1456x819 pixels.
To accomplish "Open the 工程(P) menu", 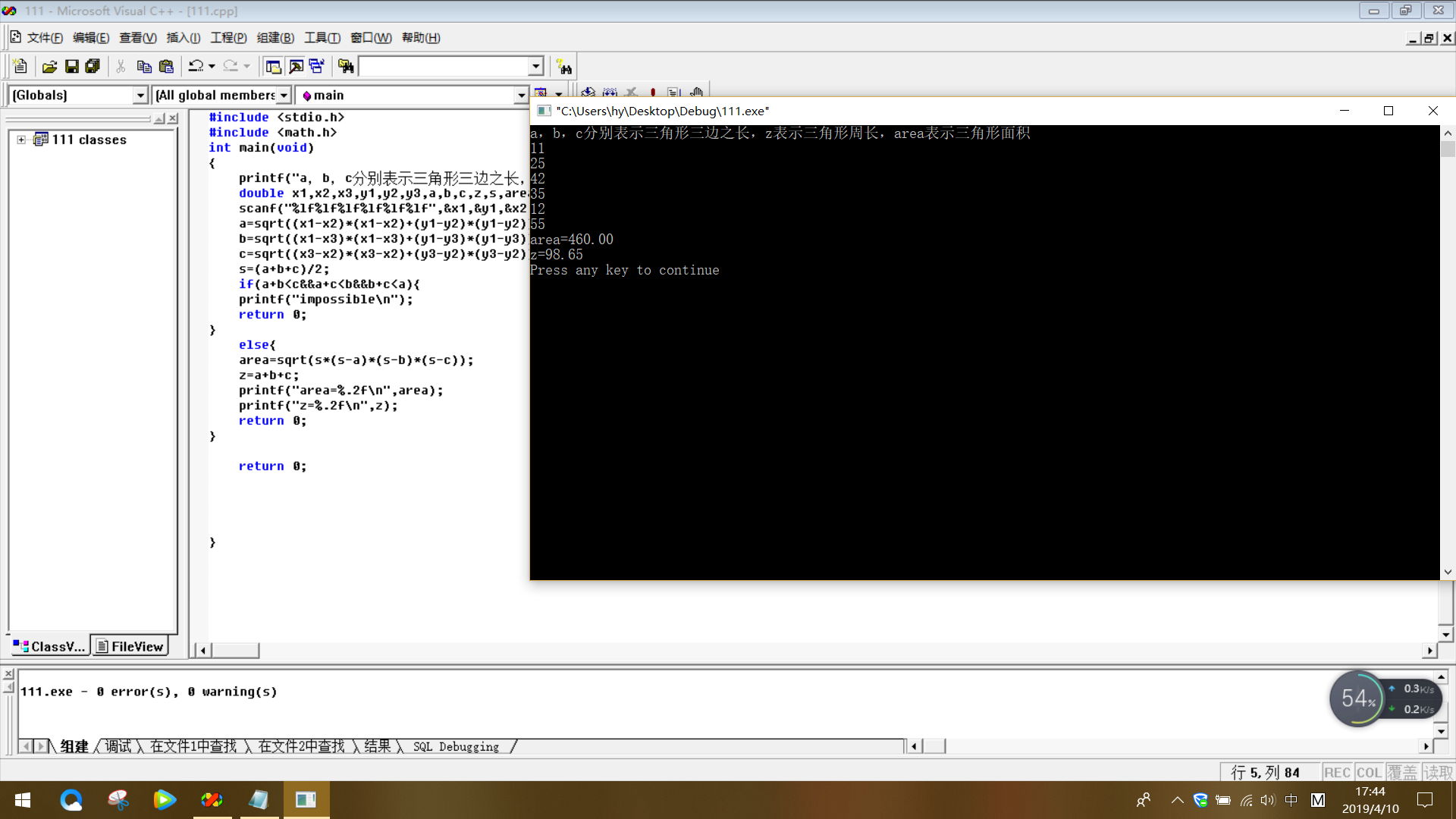I will (x=228, y=38).
